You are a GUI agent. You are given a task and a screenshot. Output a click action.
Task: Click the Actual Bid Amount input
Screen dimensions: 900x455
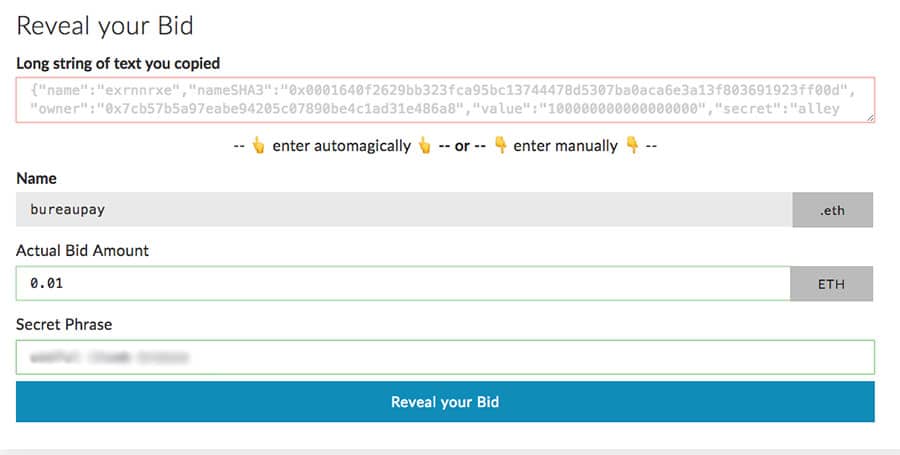click(x=403, y=284)
